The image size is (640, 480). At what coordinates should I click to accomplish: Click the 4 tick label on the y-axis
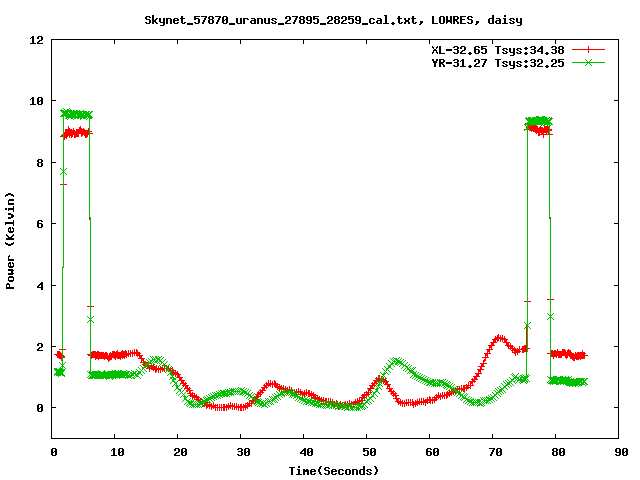40,286
